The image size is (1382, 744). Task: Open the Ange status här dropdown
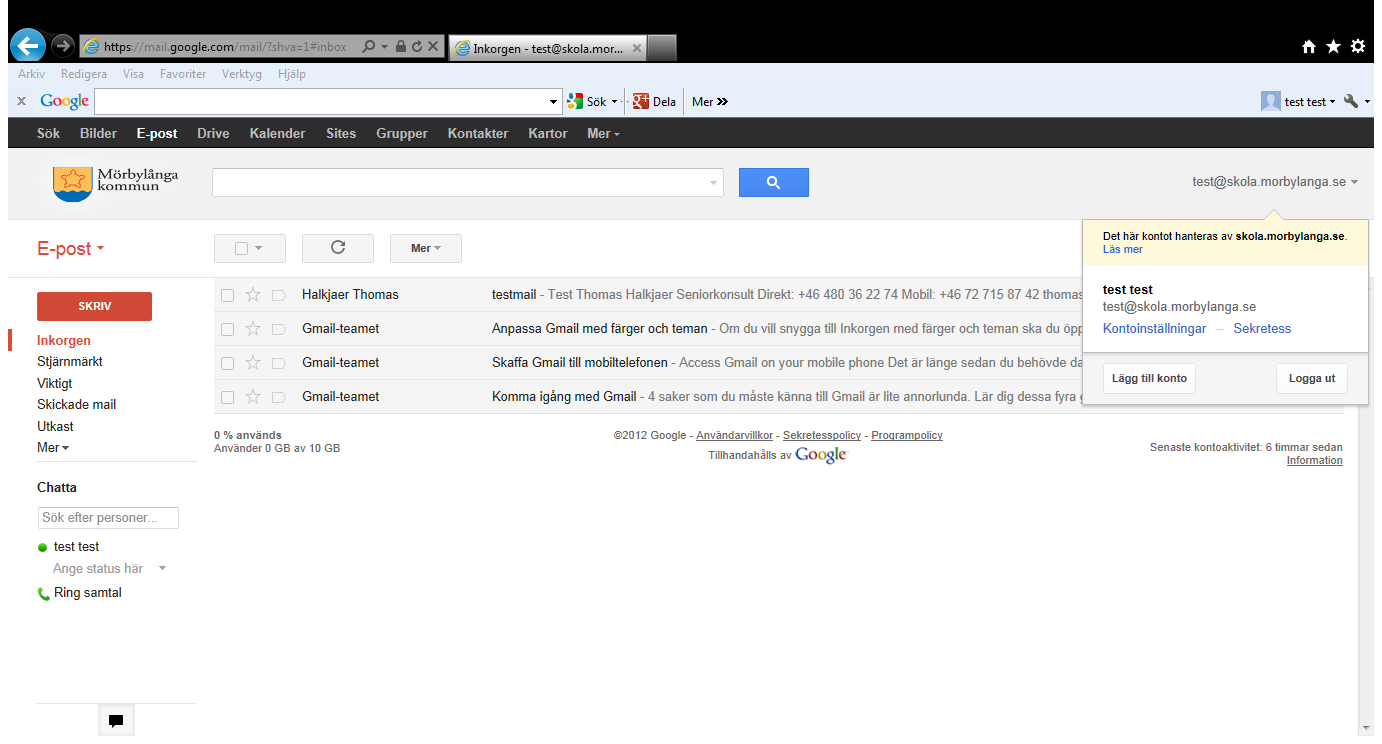click(x=163, y=569)
